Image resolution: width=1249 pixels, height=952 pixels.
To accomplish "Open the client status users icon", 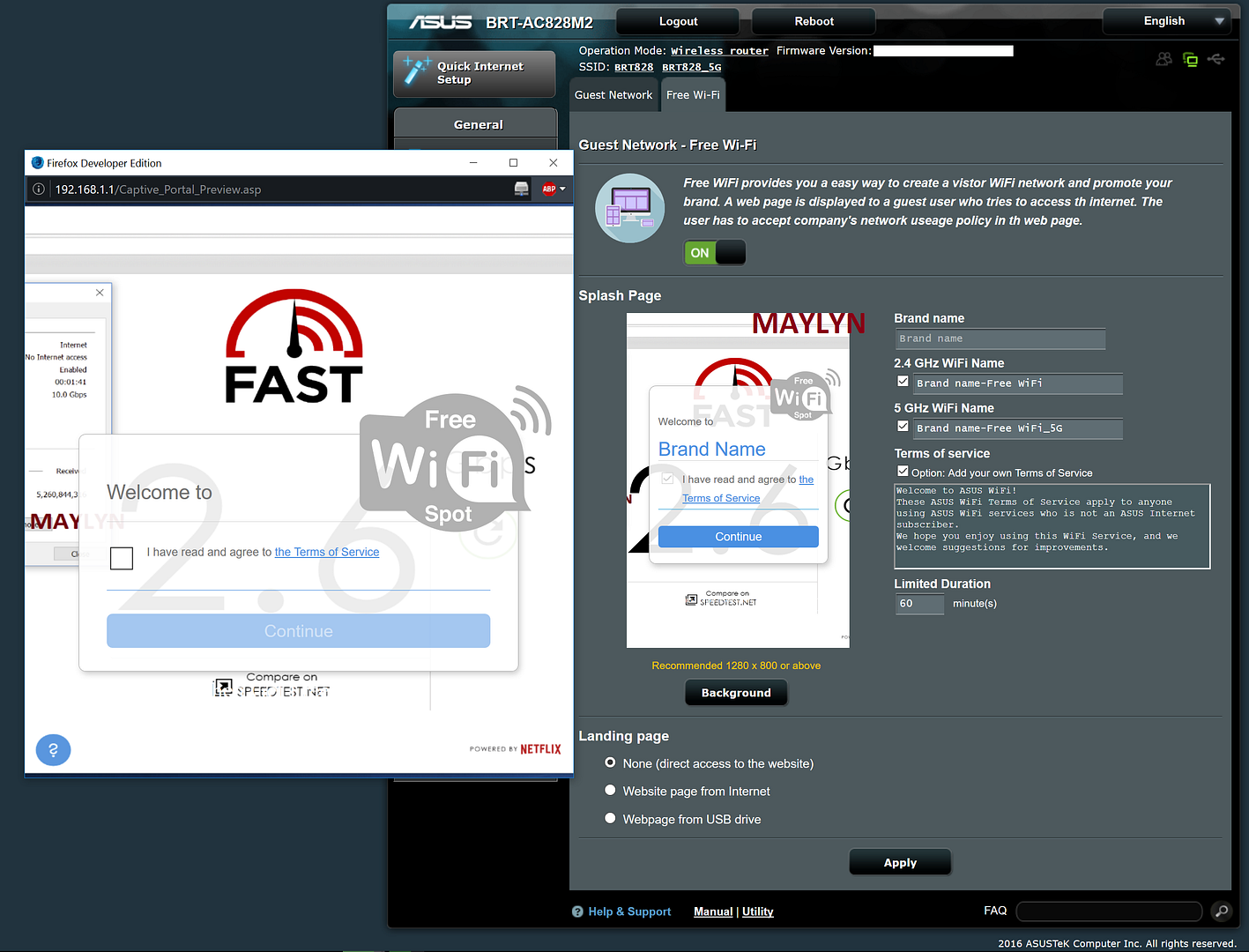I will pyautogui.click(x=1164, y=59).
